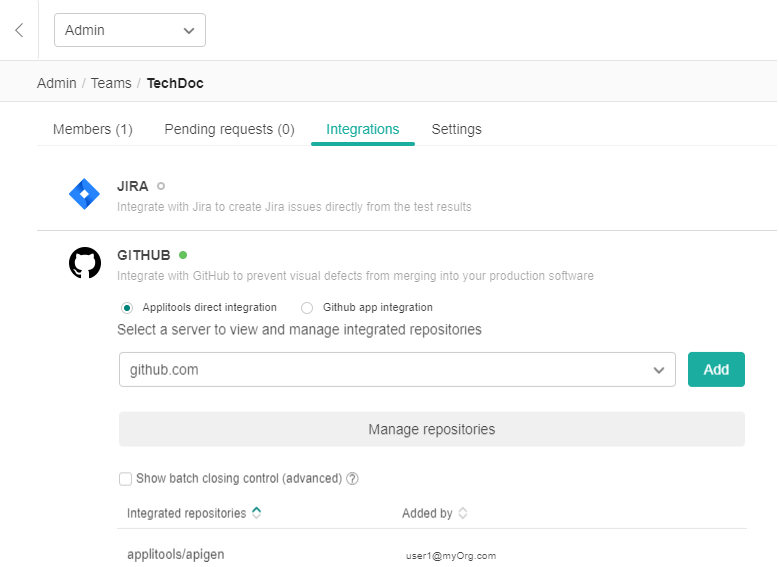Viewport: 779px width, 567px height.
Task: Click the Manage repositories button
Action: [431, 430]
